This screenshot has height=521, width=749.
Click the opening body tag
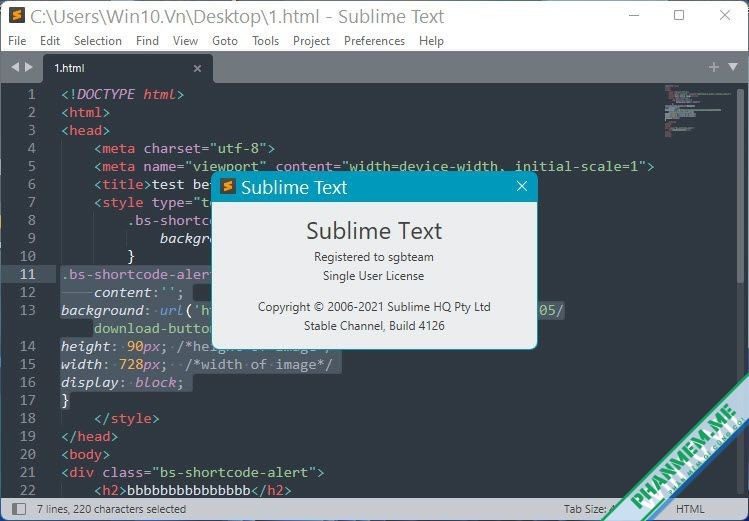point(86,455)
